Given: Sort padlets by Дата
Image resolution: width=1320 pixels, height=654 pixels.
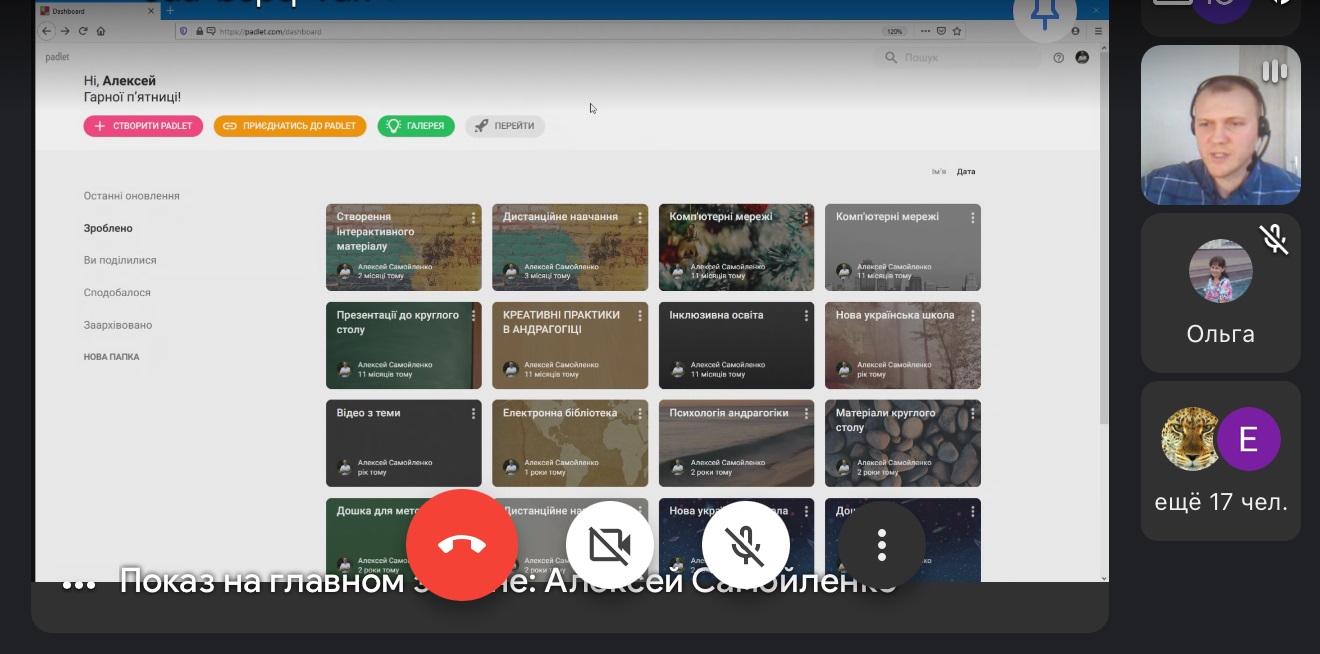Looking at the screenshot, I should (966, 172).
